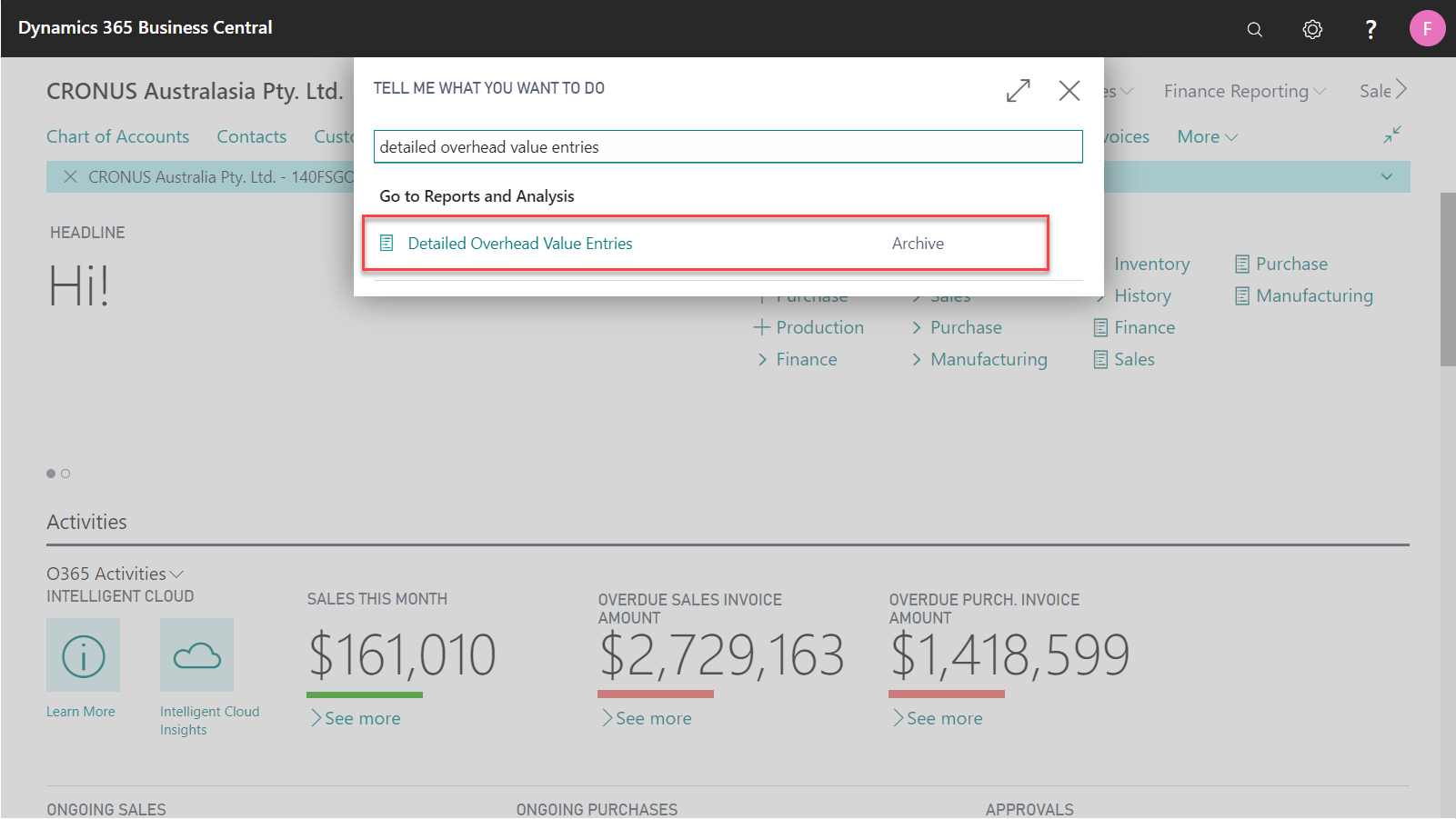
Task: Click the $161,010 sales this month value
Action: 402,655
